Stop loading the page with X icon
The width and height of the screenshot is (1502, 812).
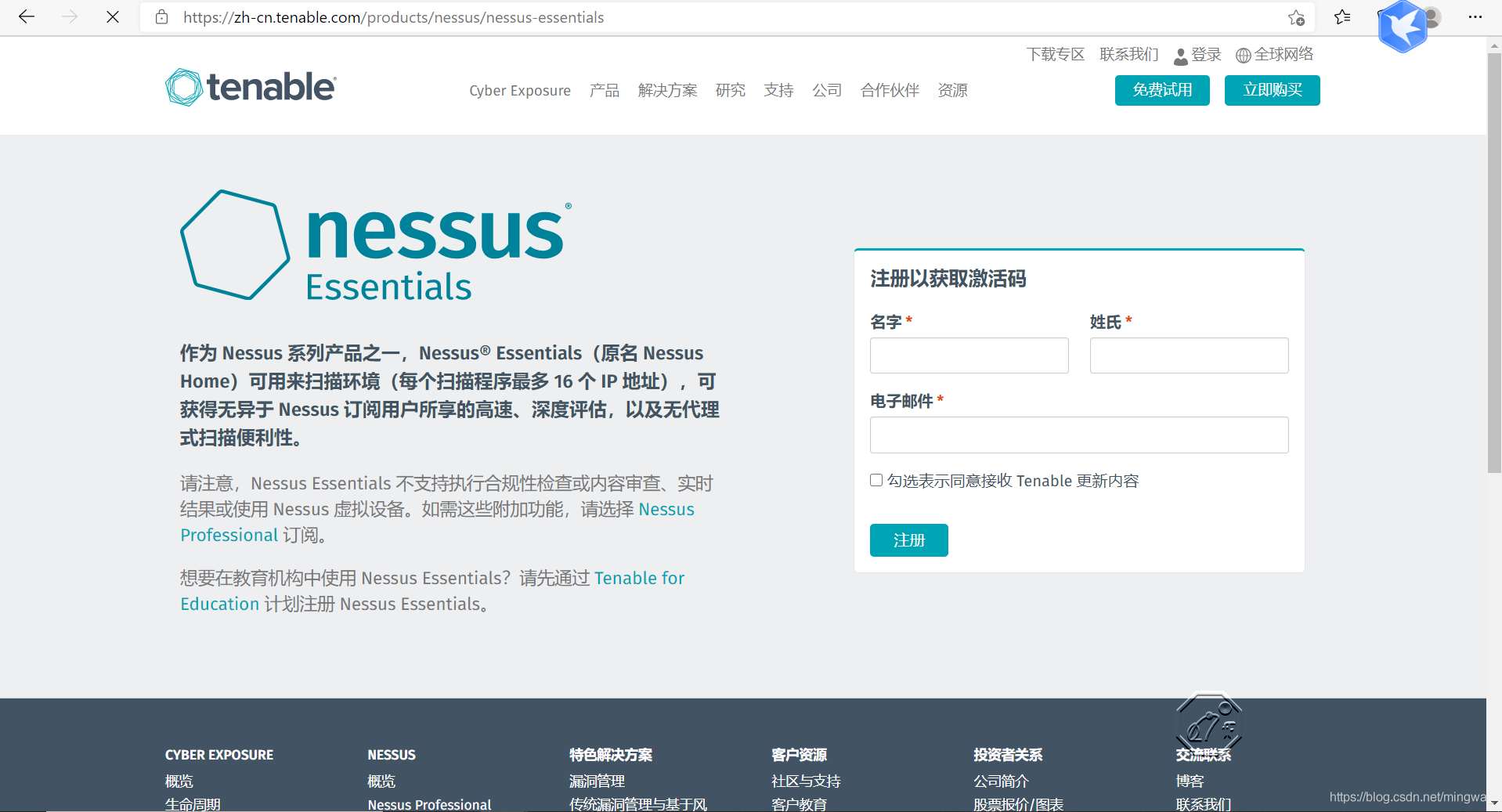pyautogui.click(x=113, y=16)
